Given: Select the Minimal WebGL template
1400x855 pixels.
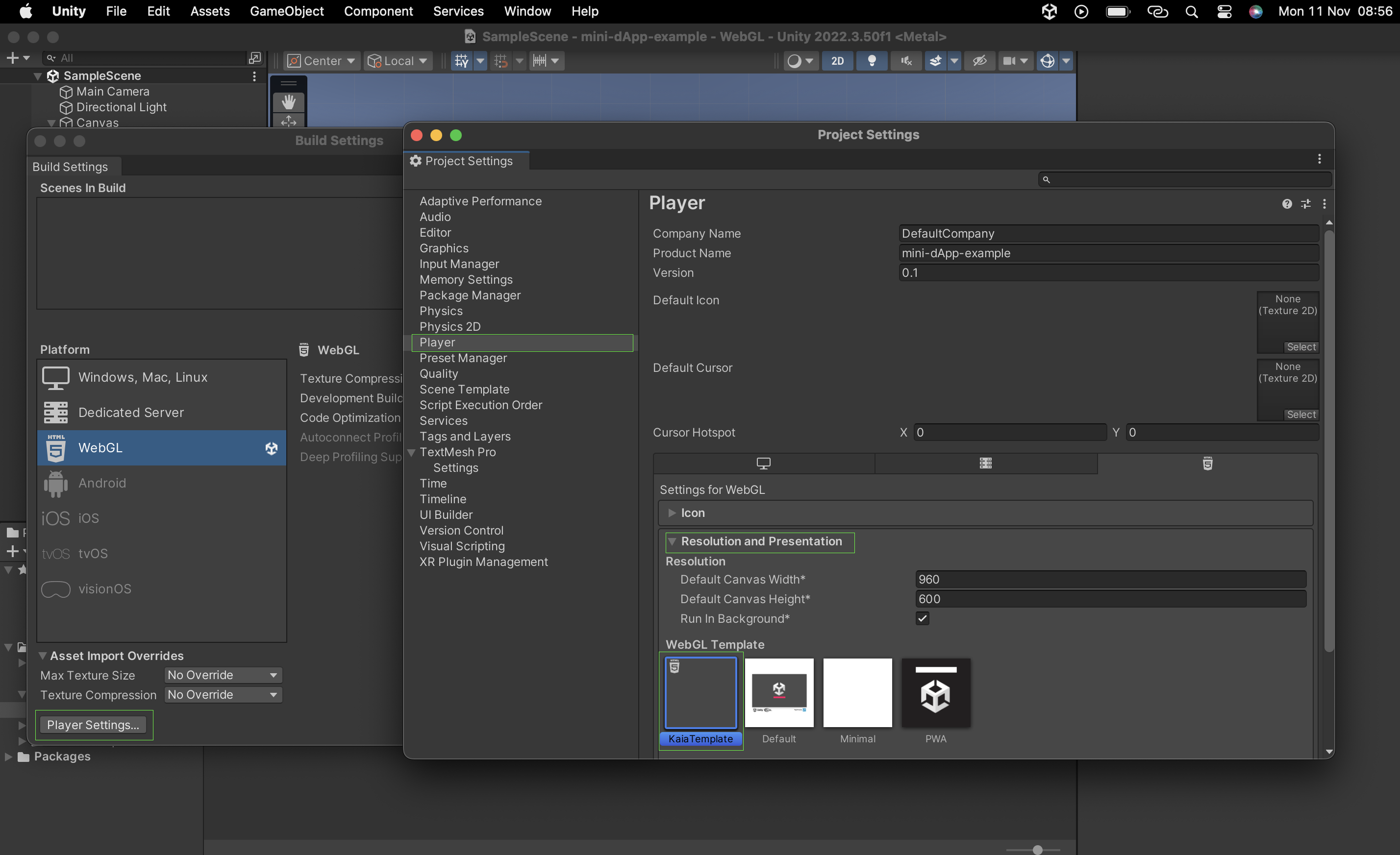Looking at the screenshot, I should click(x=857, y=702).
